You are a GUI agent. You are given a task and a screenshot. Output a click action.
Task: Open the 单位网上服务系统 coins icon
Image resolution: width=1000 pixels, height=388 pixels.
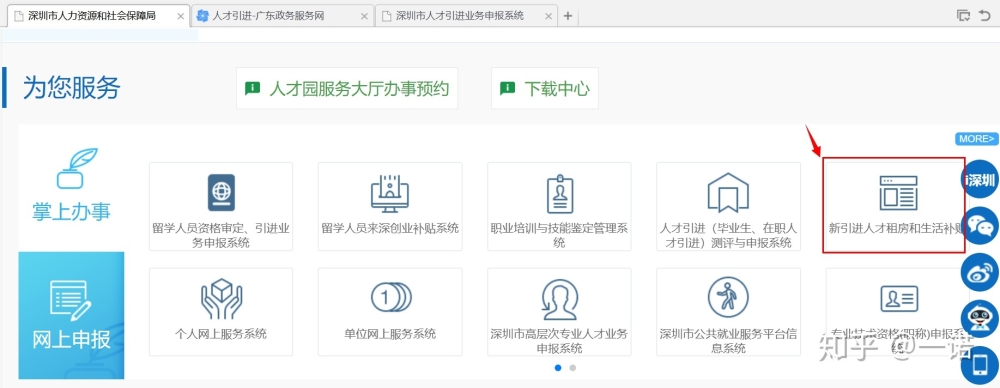click(391, 297)
